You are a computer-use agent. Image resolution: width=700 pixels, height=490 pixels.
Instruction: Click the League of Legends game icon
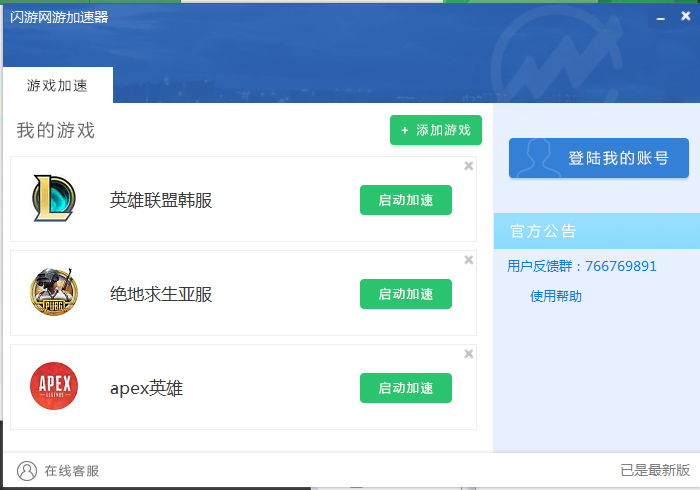pos(53,199)
